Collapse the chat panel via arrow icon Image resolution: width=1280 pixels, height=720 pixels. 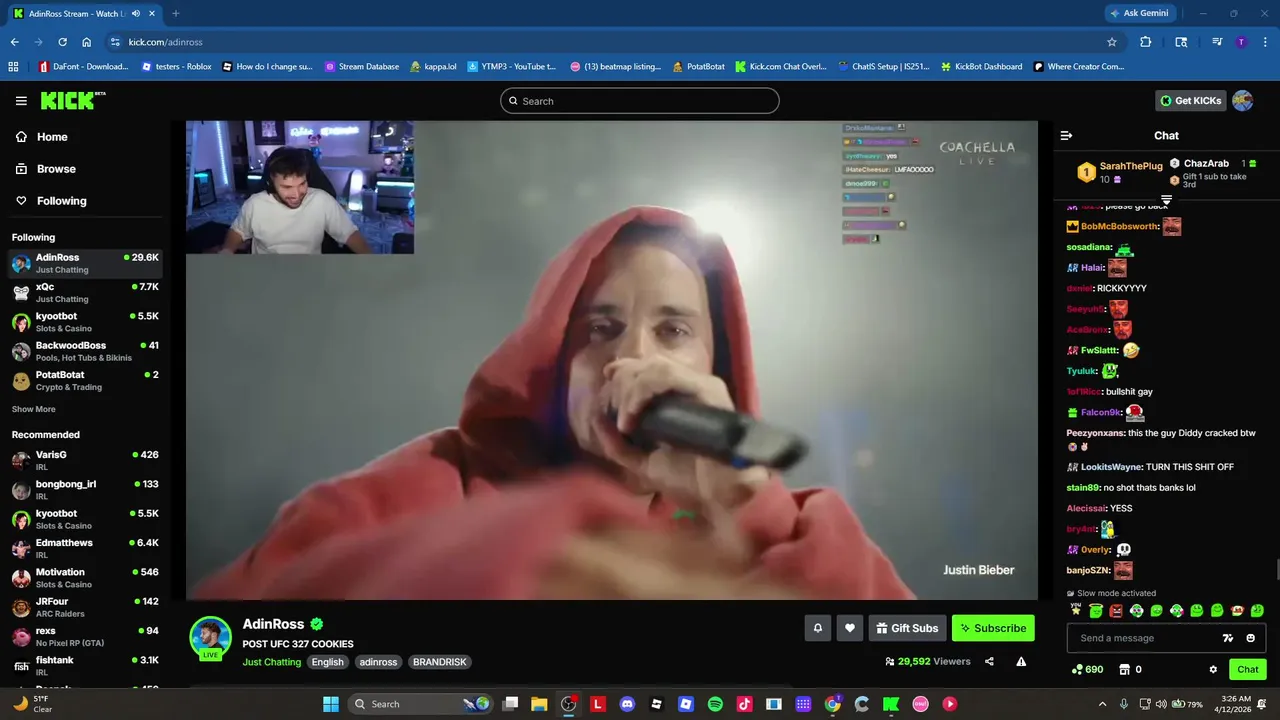pos(1066,135)
